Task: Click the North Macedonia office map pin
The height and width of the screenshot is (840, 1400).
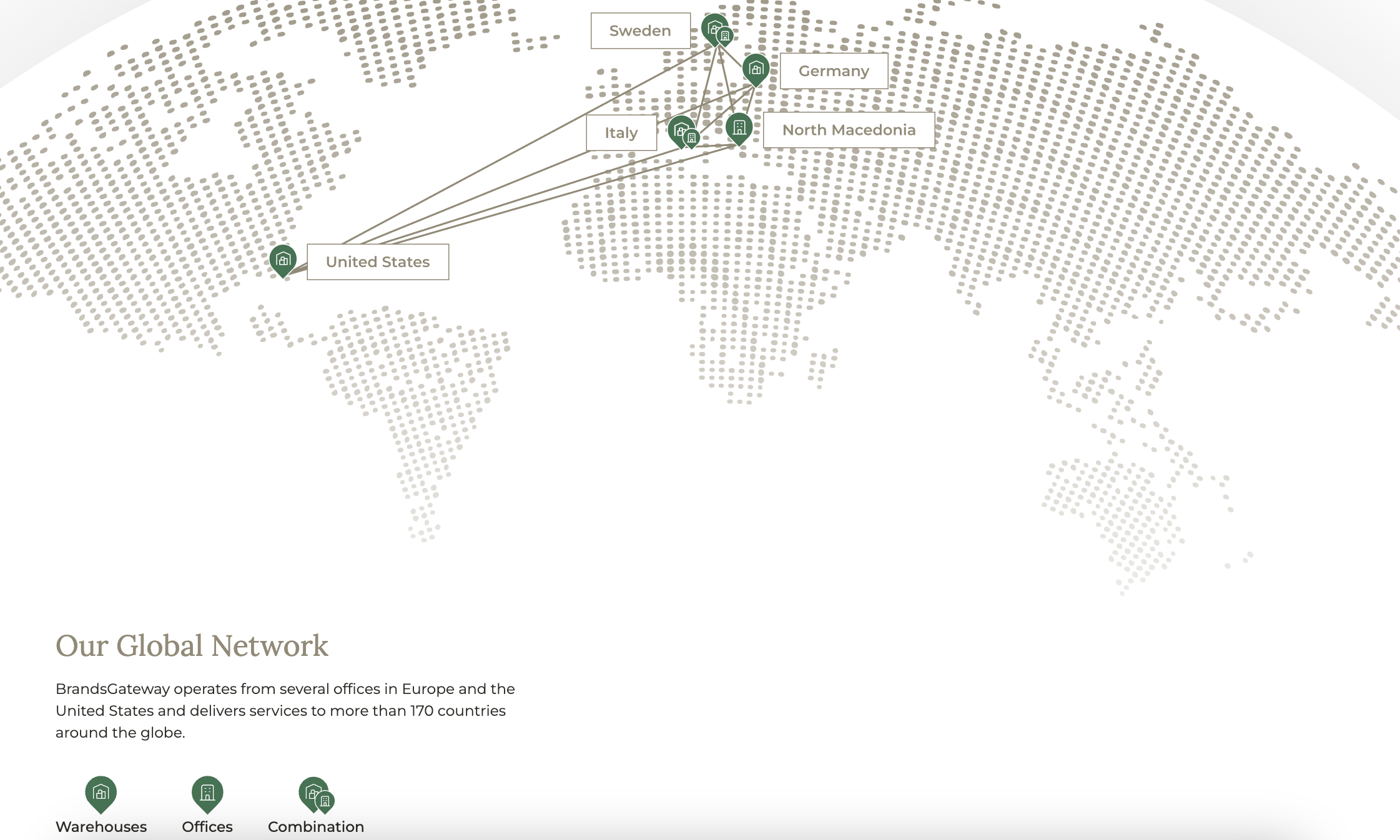Action: 739,129
